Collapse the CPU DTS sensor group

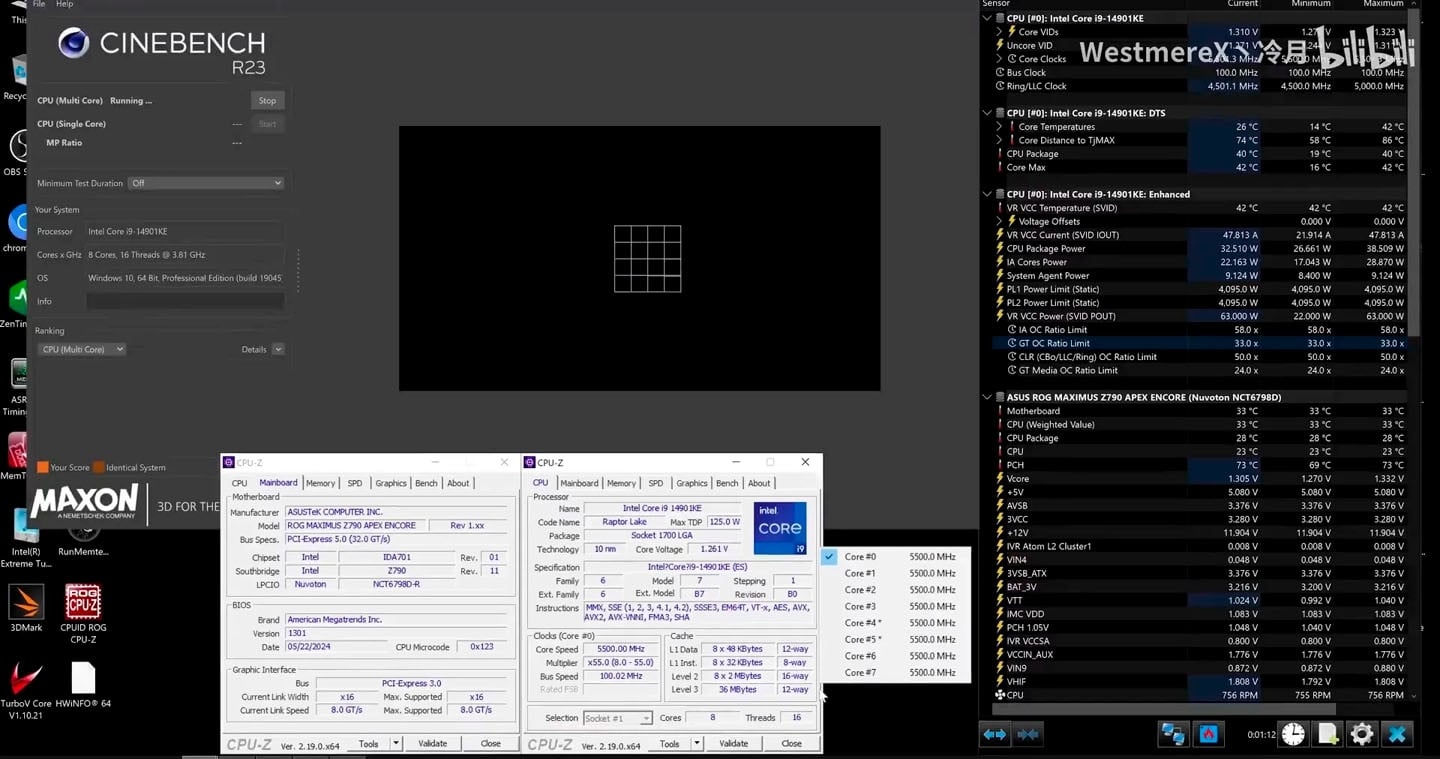point(988,113)
